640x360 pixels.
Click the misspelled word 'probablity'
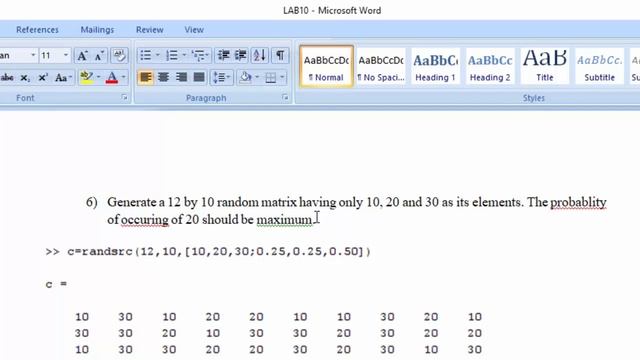click(x=578, y=202)
